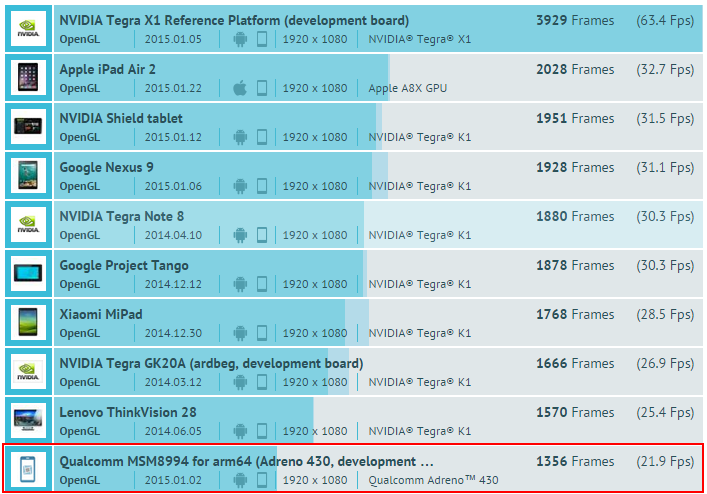Select the NVIDIA Shield tablet thumbnail image
The image size is (707, 494).
point(28,127)
